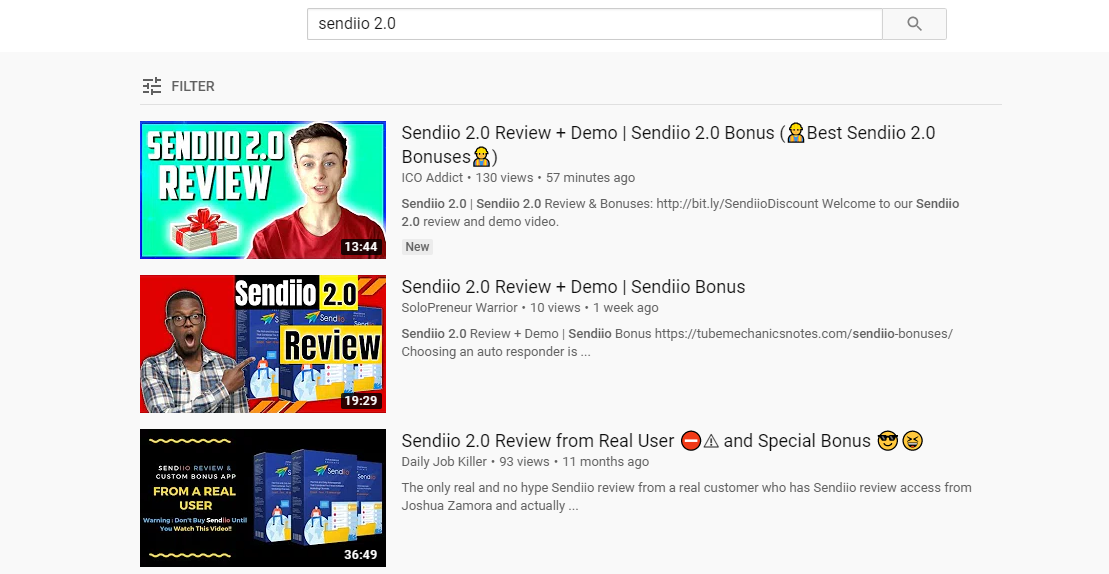Click the '57 minutes ago' timestamp
This screenshot has width=1109, height=574.
[591, 177]
